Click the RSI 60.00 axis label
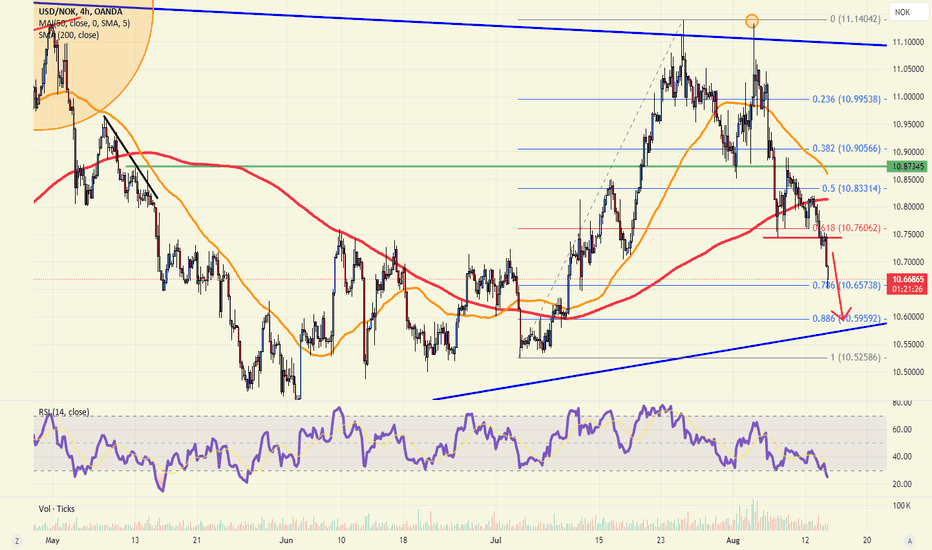The height and width of the screenshot is (550, 932). (x=902, y=429)
